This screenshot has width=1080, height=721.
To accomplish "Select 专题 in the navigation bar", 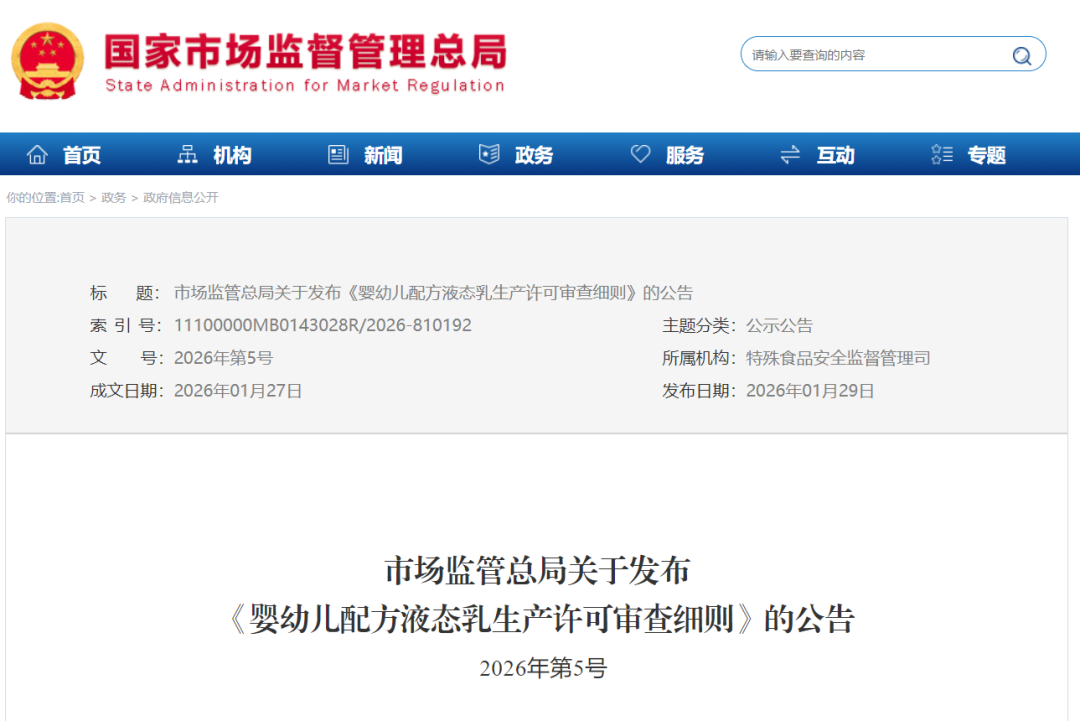I will [986, 154].
